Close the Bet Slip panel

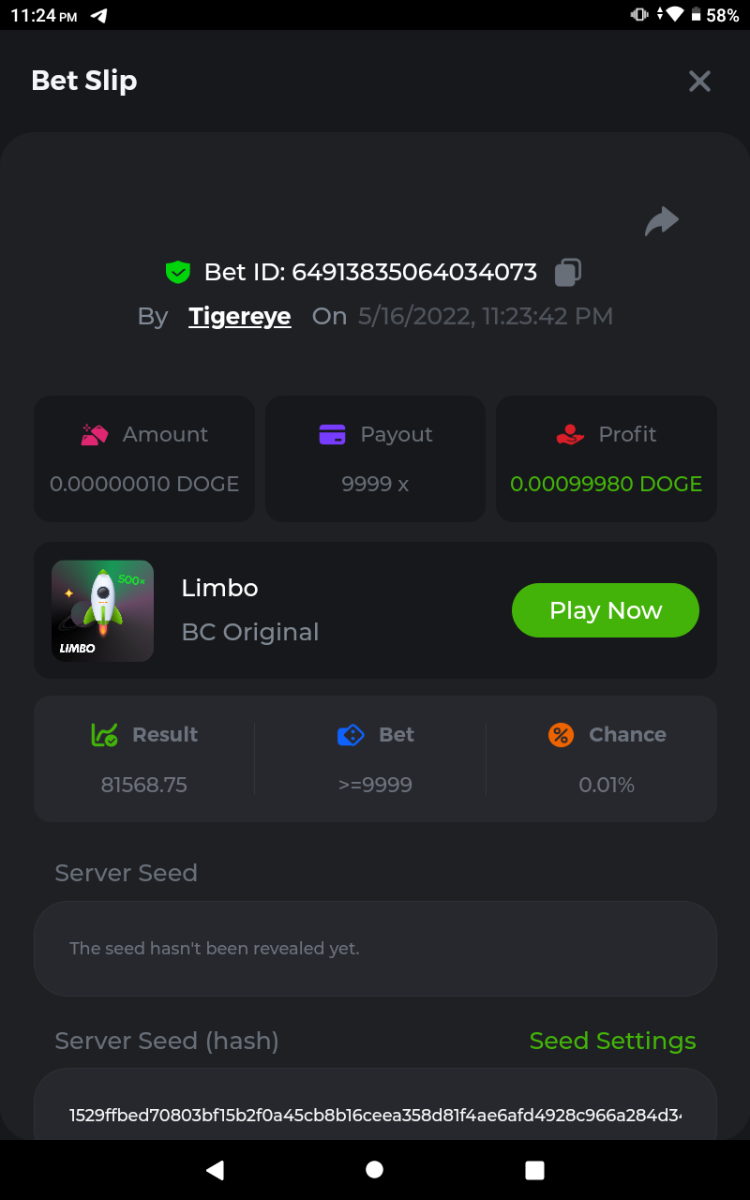[x=699, y=81]
